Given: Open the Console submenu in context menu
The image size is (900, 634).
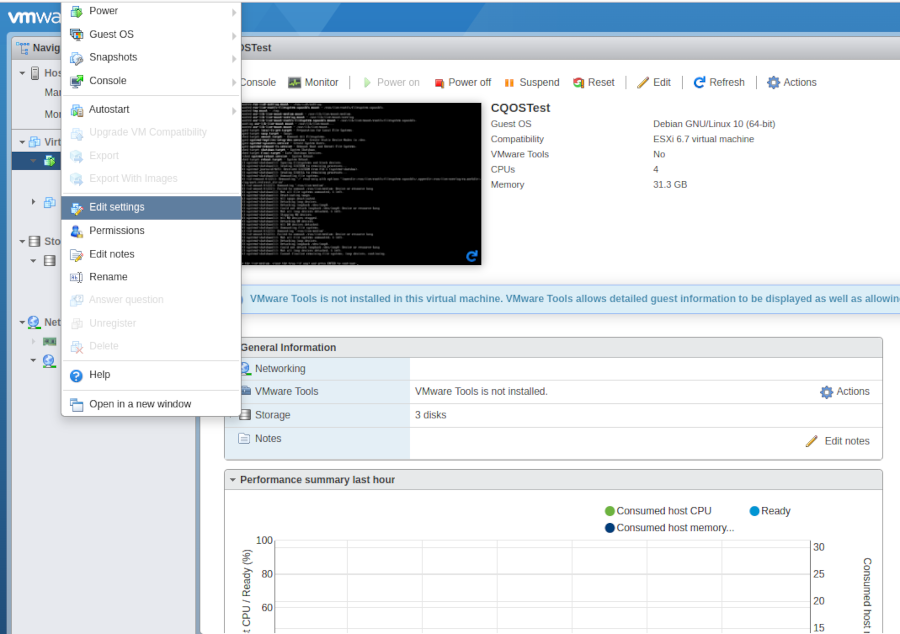Looking at the screenshot, I should click(151, 81).
